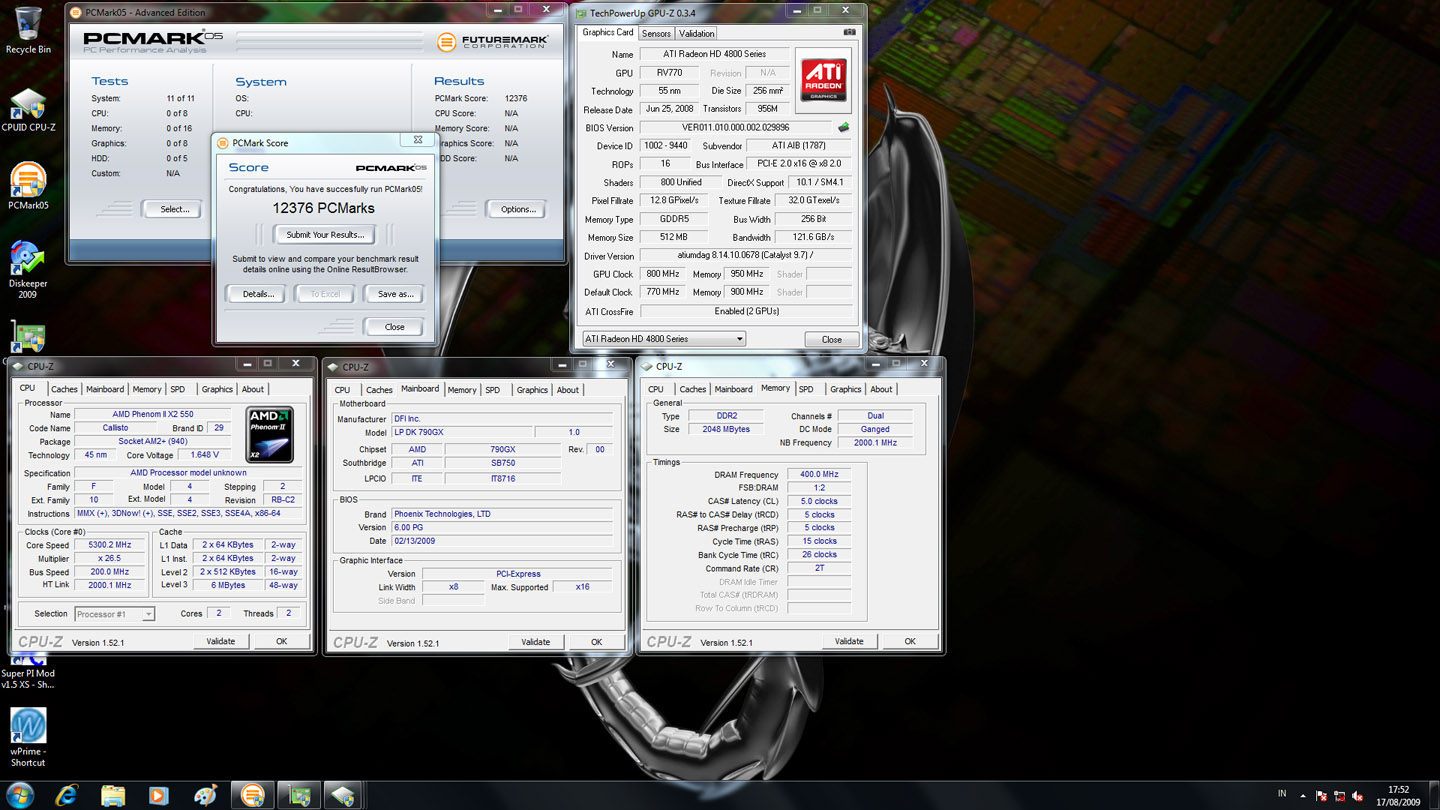Click the Options... button in PCMark05
This screenshot has width=1440, height=810.
pos(518,209)
